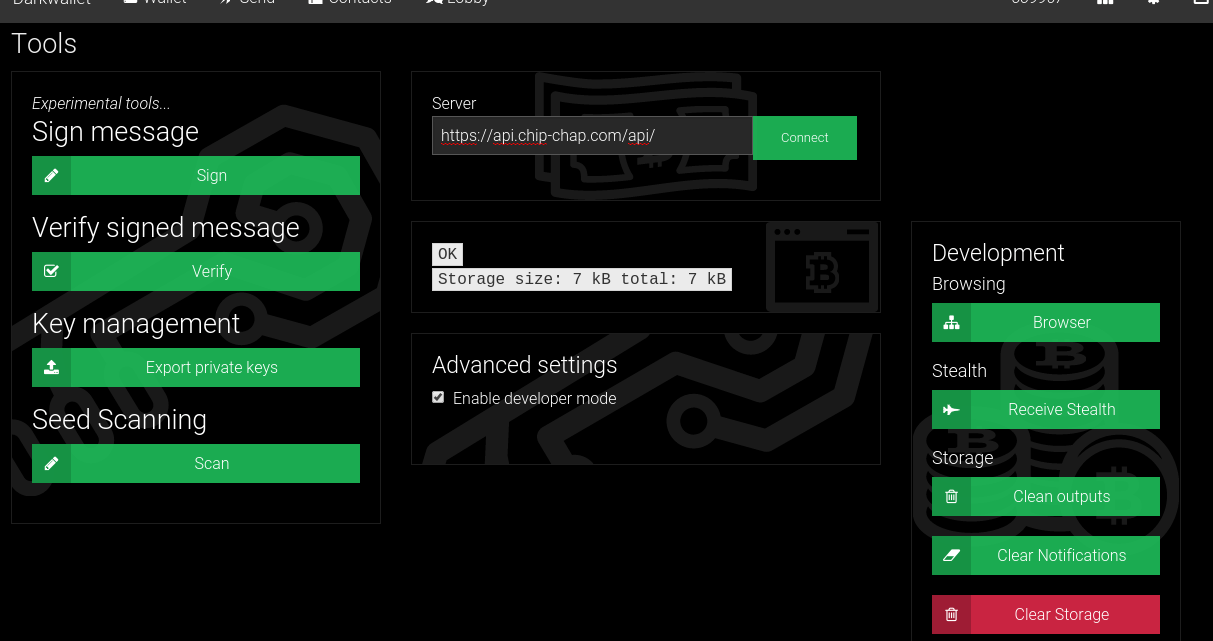Click the checkmark icon beside Verify

52,272
